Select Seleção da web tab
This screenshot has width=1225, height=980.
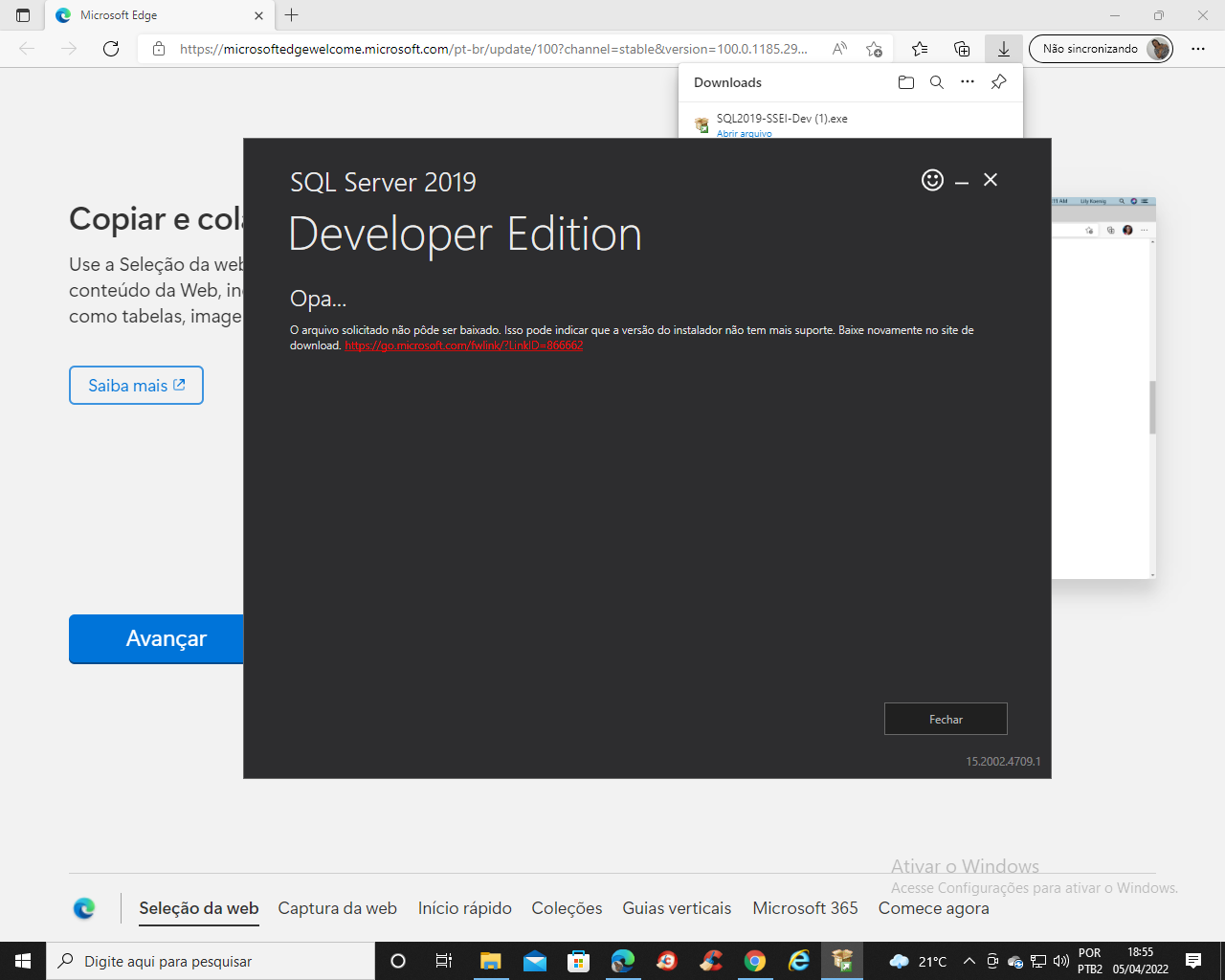coord(199,908)
